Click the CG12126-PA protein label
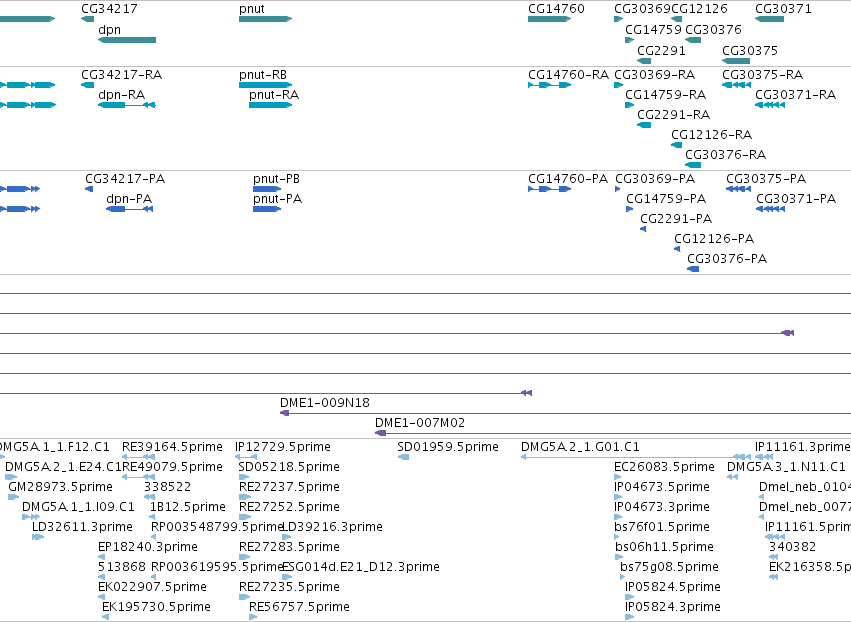This screenshot has height=622, width=851. pyautogui.click(x=714, y=239)
